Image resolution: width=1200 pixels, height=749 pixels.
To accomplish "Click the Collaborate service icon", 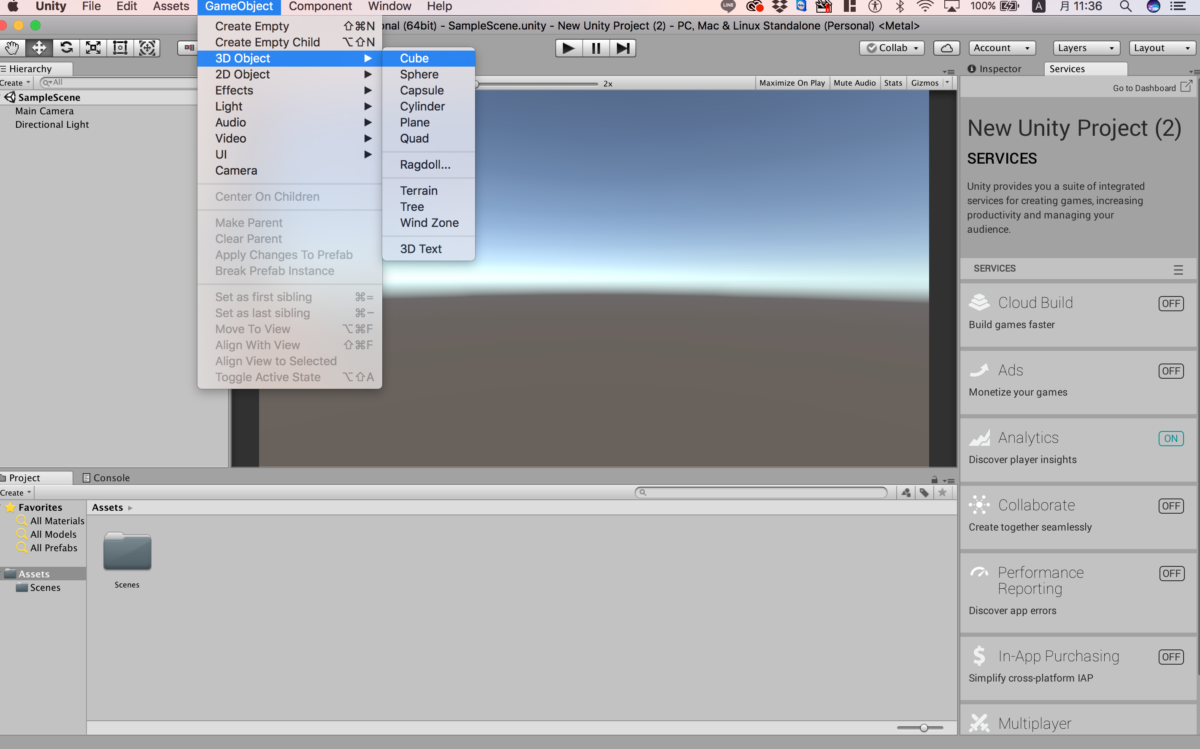I will [979, 505].
